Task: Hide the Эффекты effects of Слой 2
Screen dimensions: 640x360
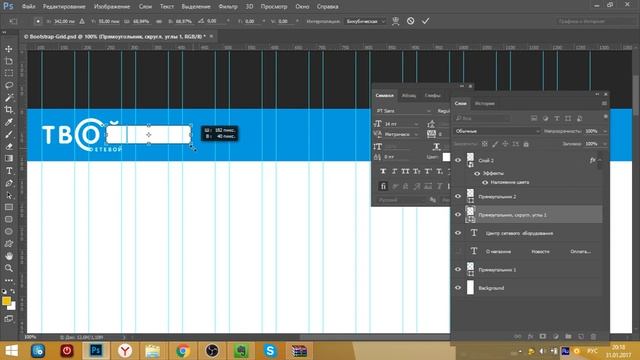Action: [x=477, y=173]
